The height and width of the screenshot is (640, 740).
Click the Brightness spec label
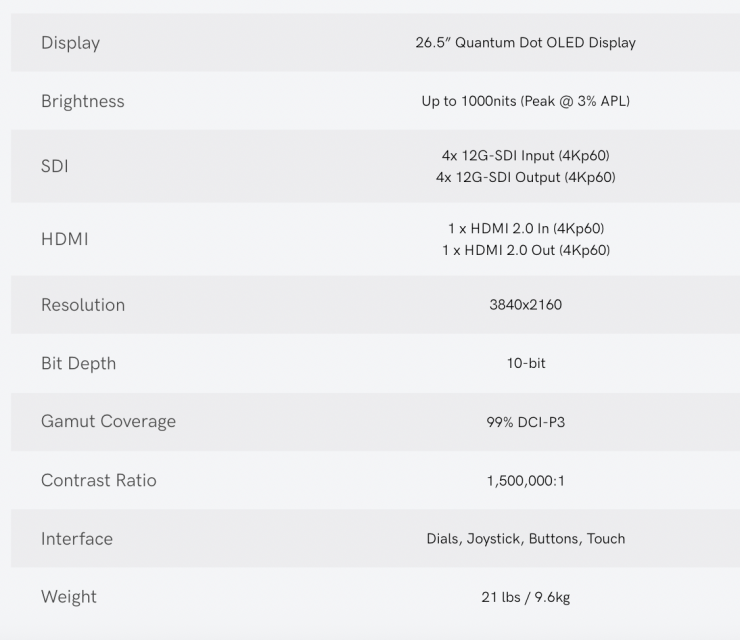pos(82,101)
